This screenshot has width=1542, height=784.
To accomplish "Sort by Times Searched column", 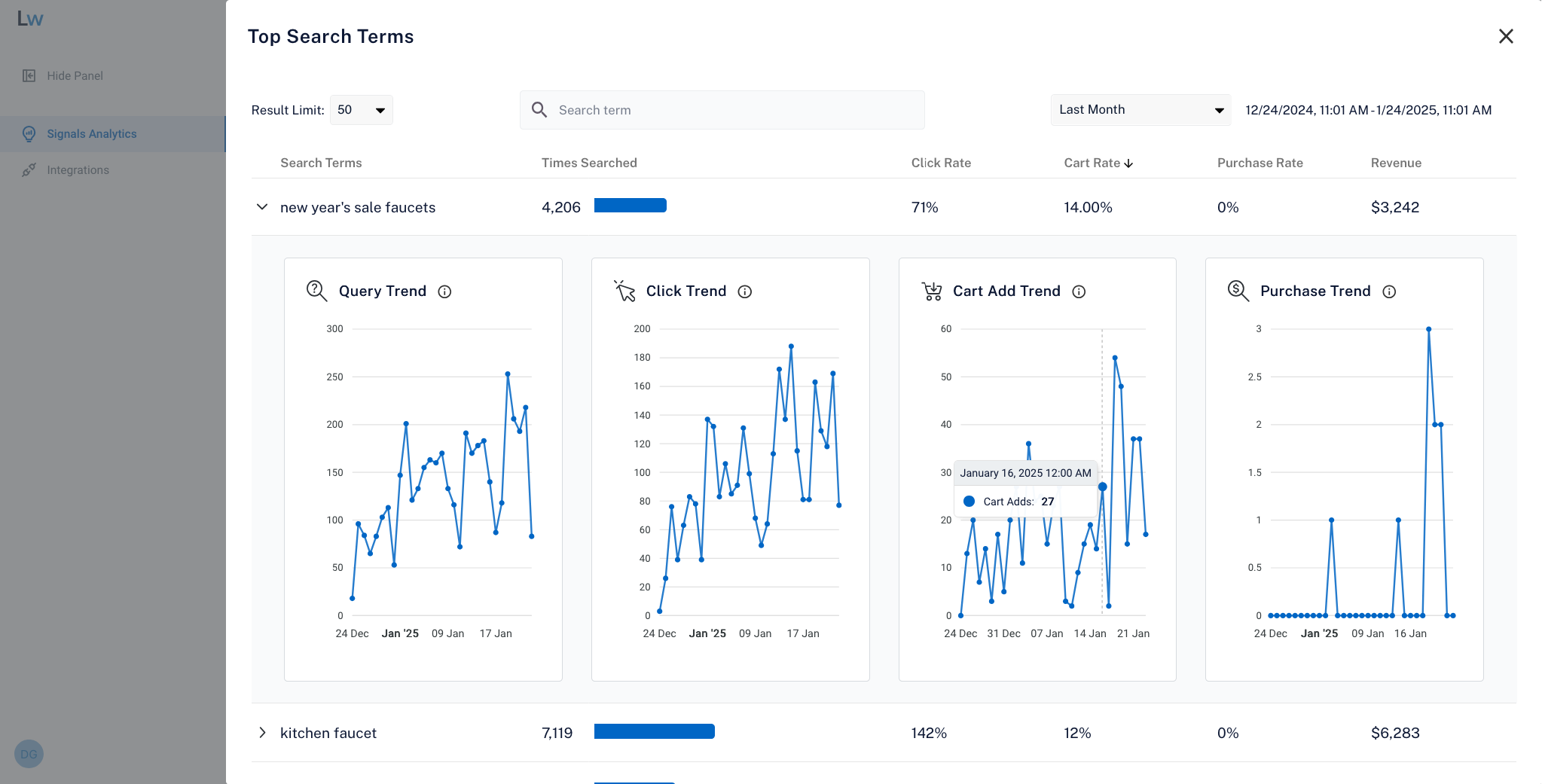I will (589, 163).
